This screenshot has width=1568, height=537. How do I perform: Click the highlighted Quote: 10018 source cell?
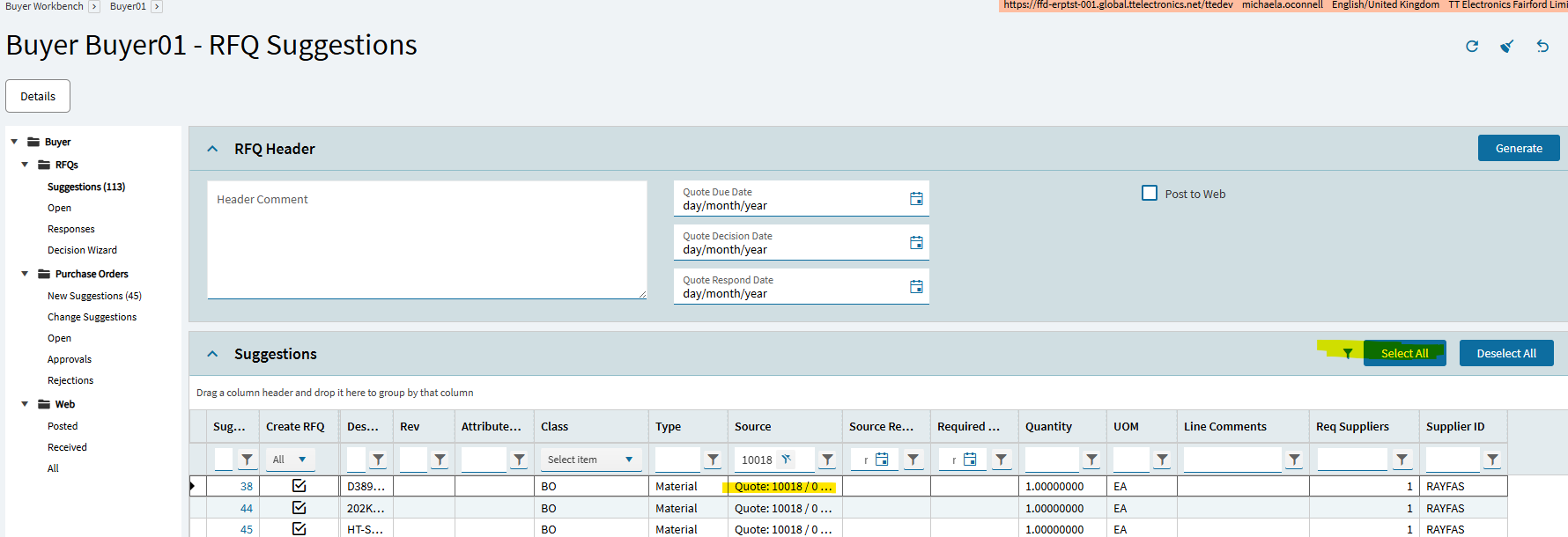783,486
